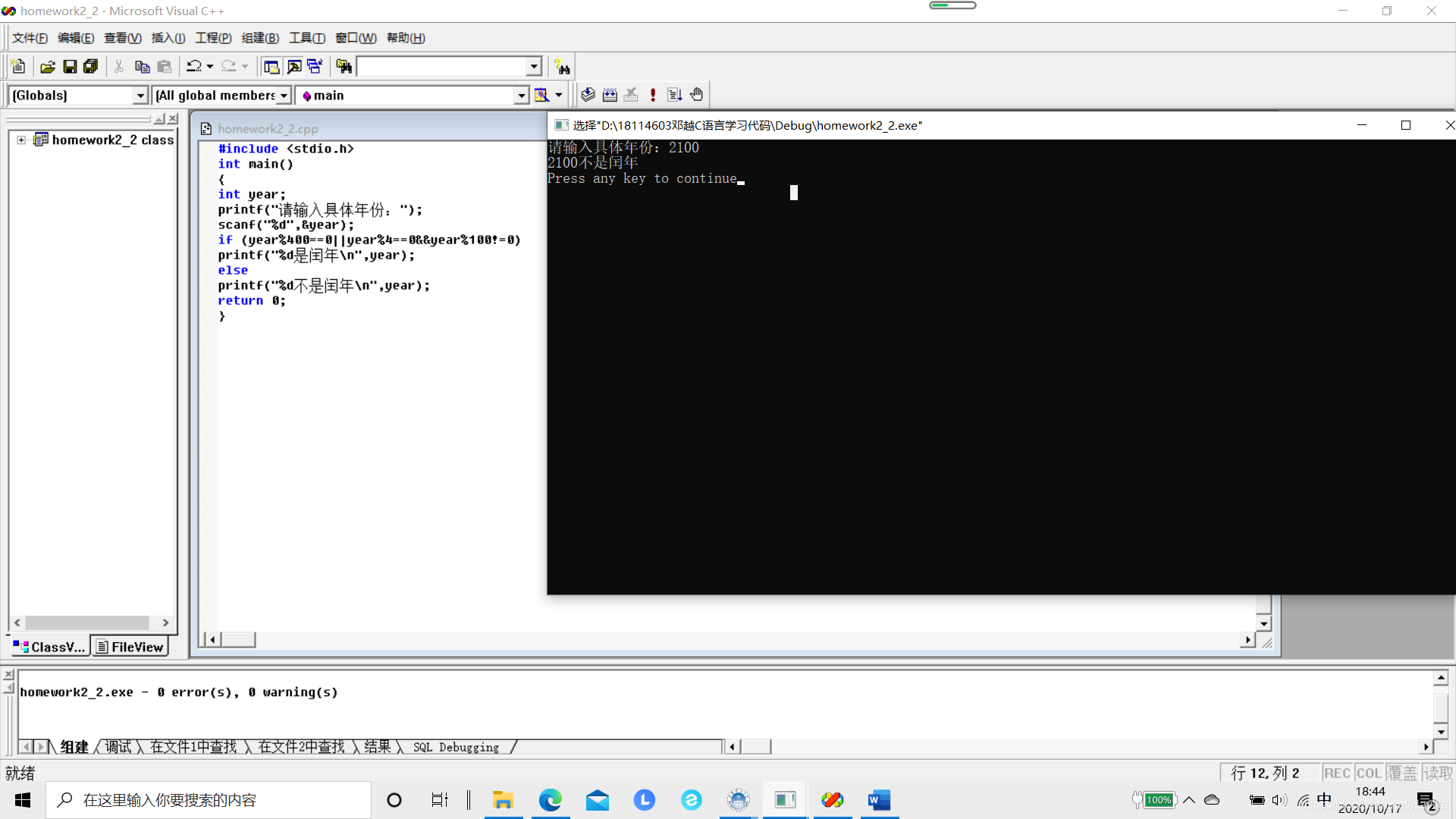Save the file with the floppy icon
The image size is (1456, 819).
(70, 67)
